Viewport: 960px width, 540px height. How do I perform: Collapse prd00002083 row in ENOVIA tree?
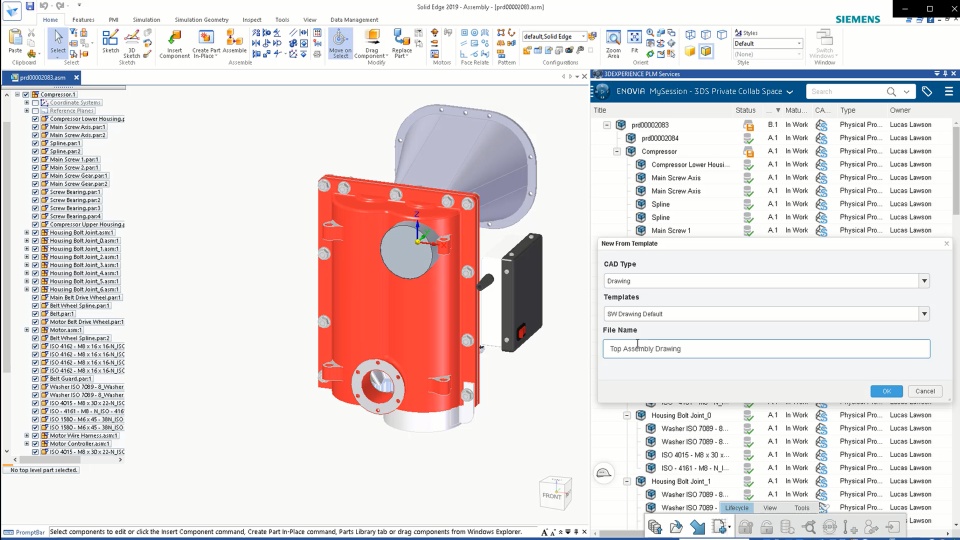click(x=607, y=125)
